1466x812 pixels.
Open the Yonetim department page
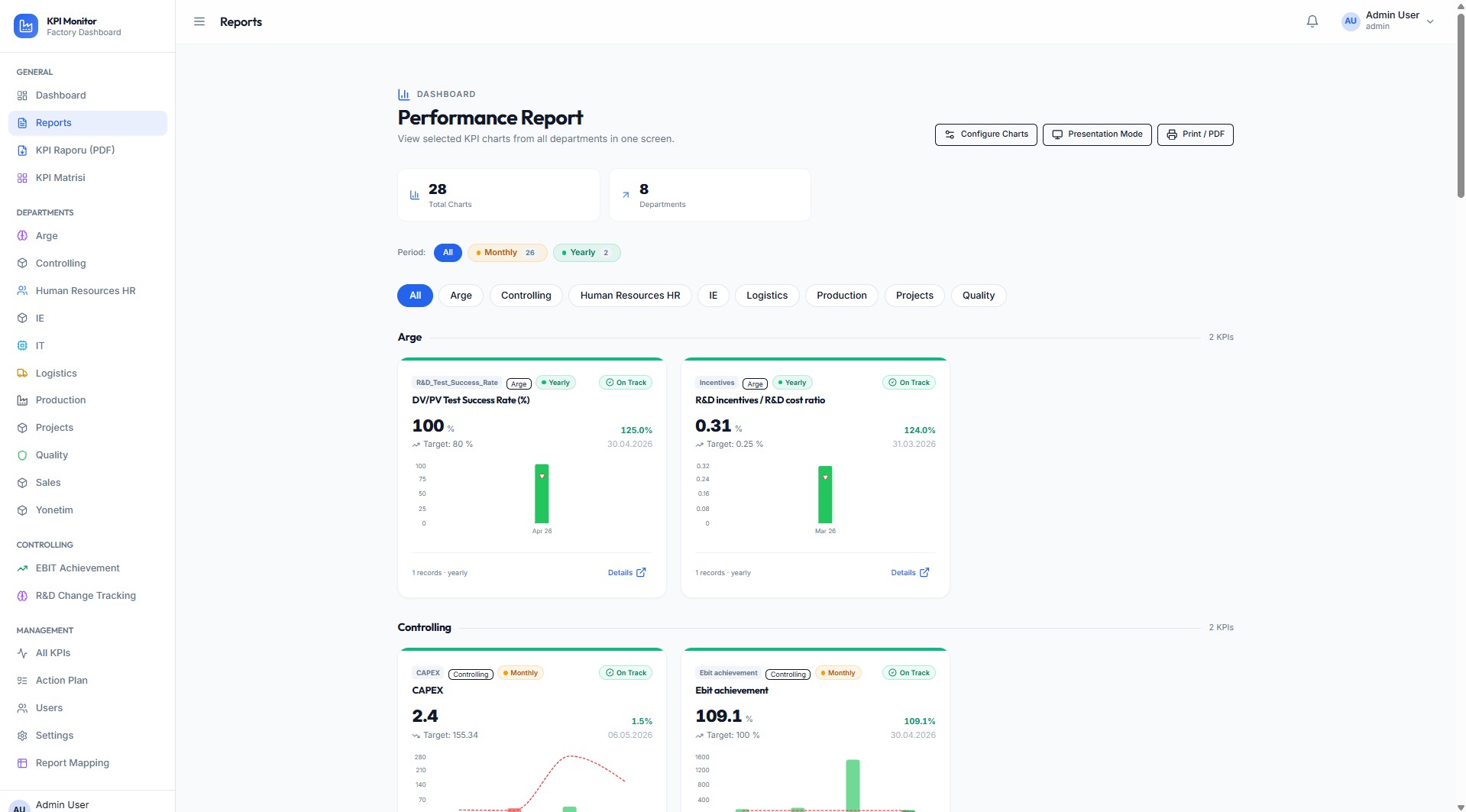(88, 510)
